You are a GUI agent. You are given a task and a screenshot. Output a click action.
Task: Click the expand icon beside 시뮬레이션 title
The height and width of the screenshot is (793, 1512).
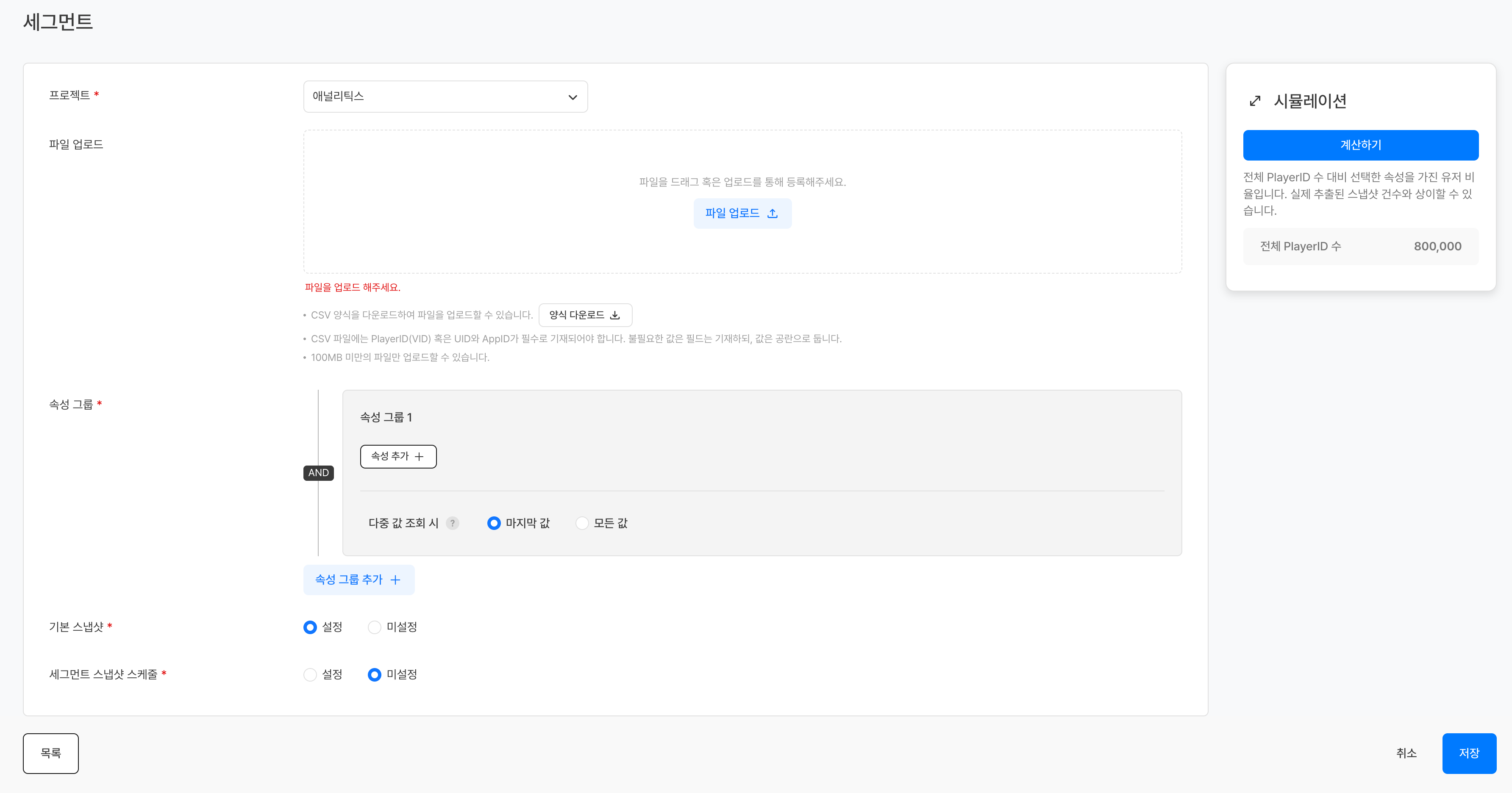(x=1255, y=101)
